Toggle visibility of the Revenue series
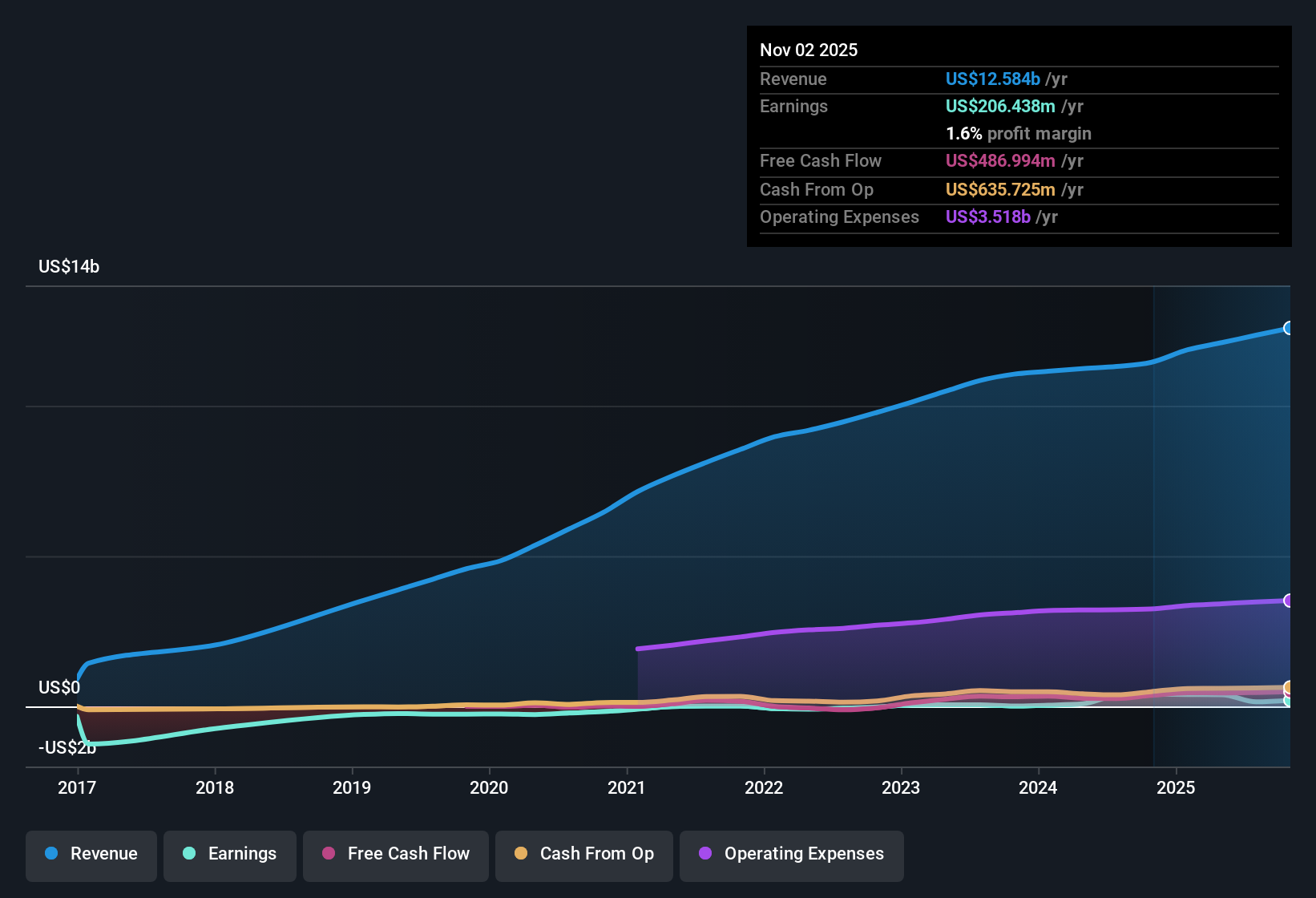 click(x=91, y=854)
